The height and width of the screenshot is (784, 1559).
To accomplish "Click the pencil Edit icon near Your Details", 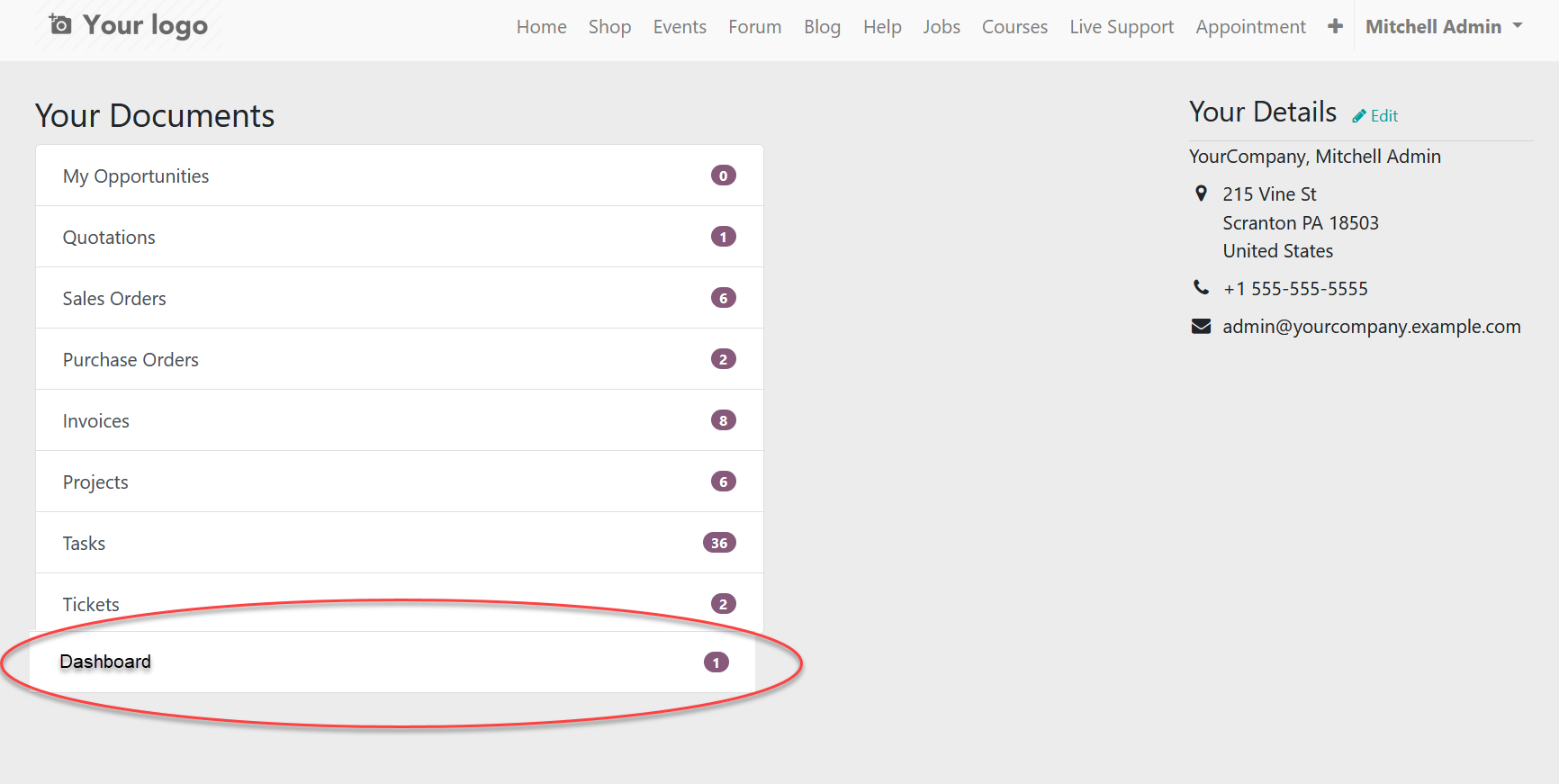I will tap(1359, 116).
